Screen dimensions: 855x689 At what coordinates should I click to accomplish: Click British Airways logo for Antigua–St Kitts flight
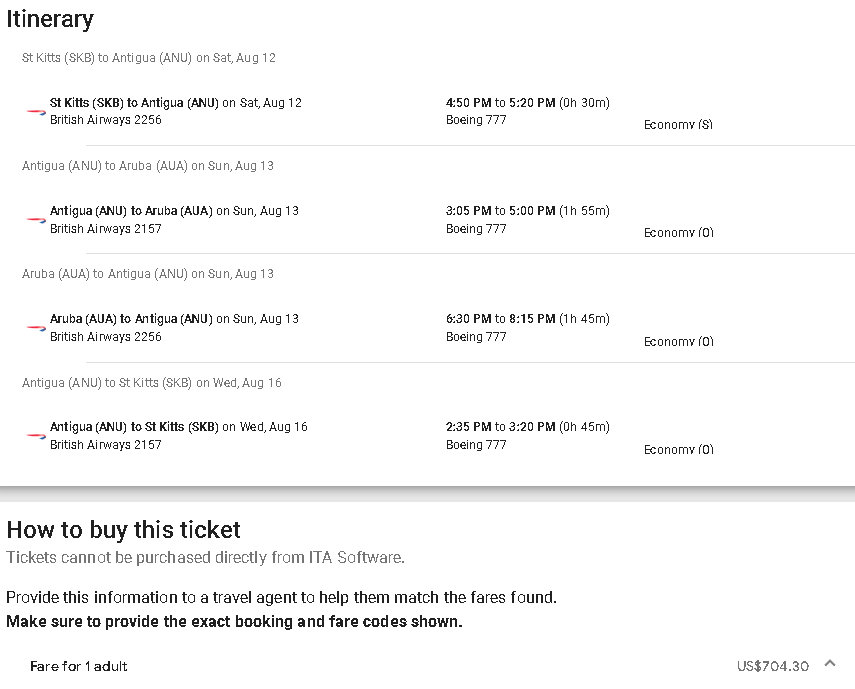(36, 436)
